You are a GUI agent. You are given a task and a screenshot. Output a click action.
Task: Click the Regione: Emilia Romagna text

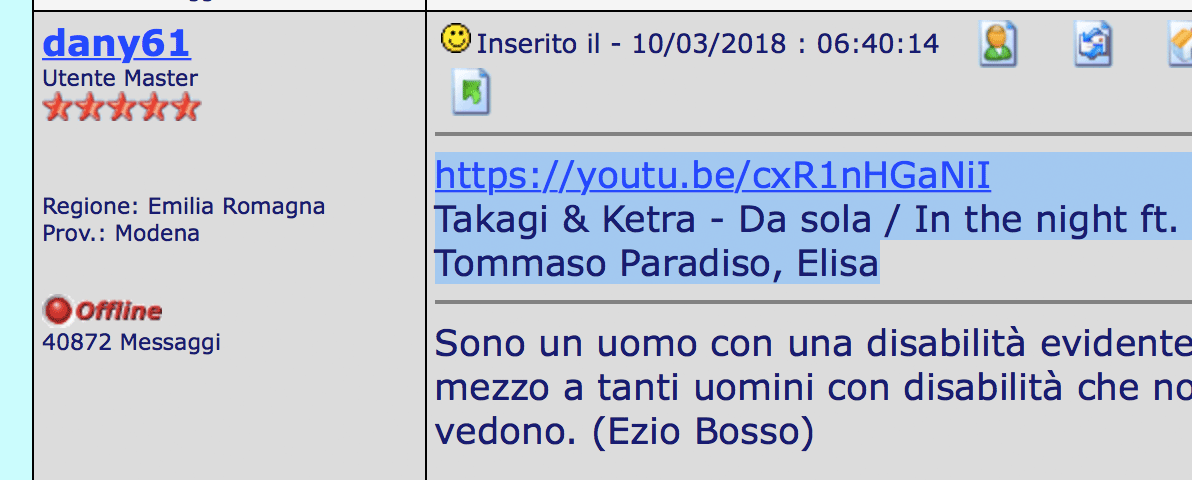point(184,206)
